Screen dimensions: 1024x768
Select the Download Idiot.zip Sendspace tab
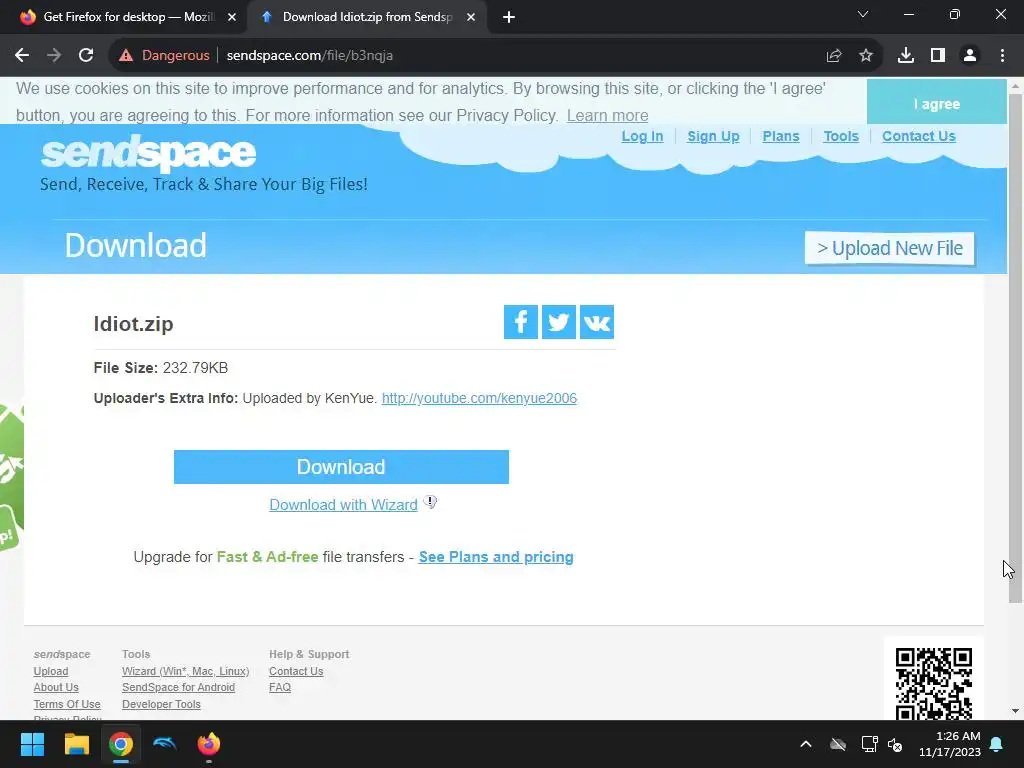[367, 17]
